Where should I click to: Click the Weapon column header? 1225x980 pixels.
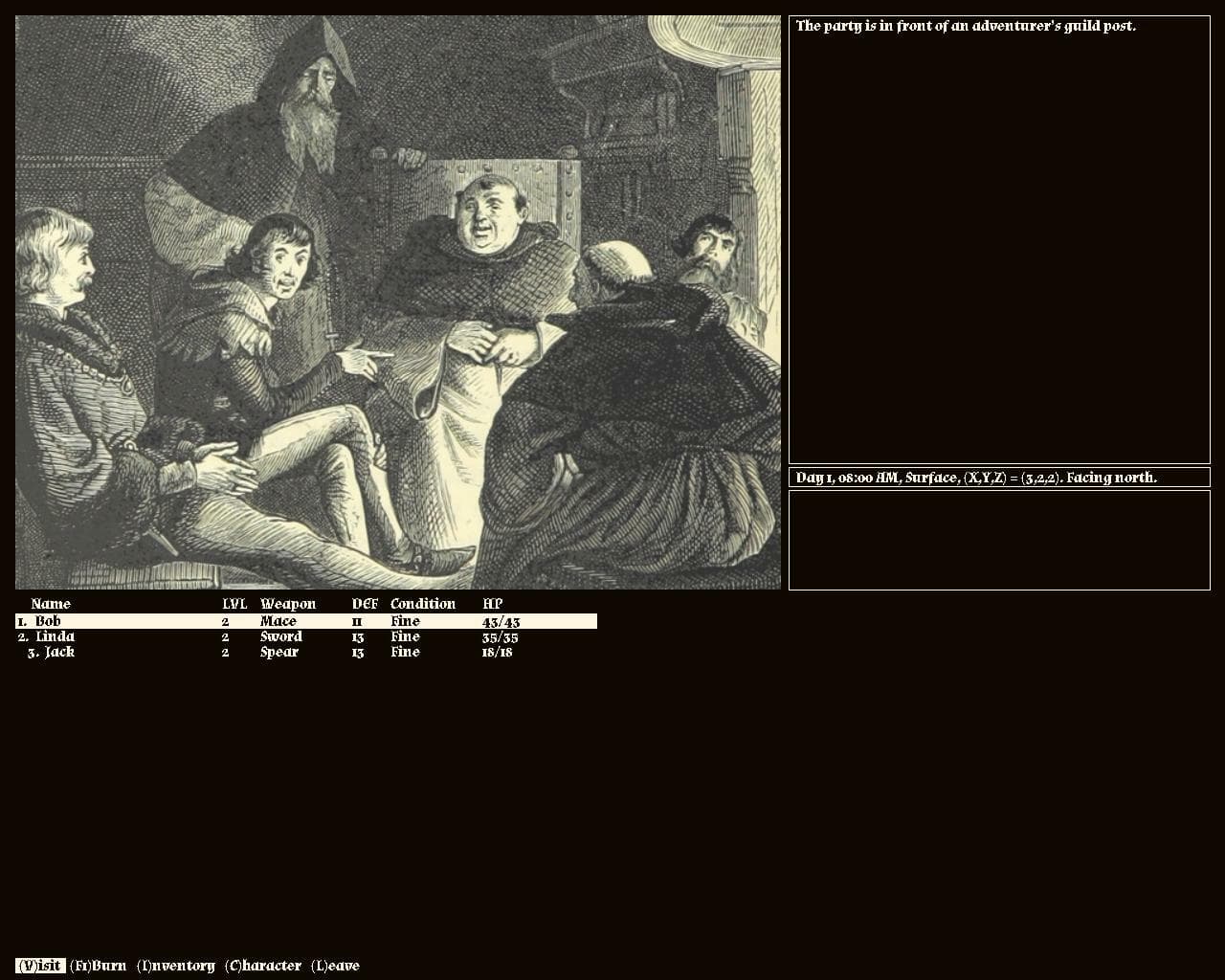click(x=288, y=604)
